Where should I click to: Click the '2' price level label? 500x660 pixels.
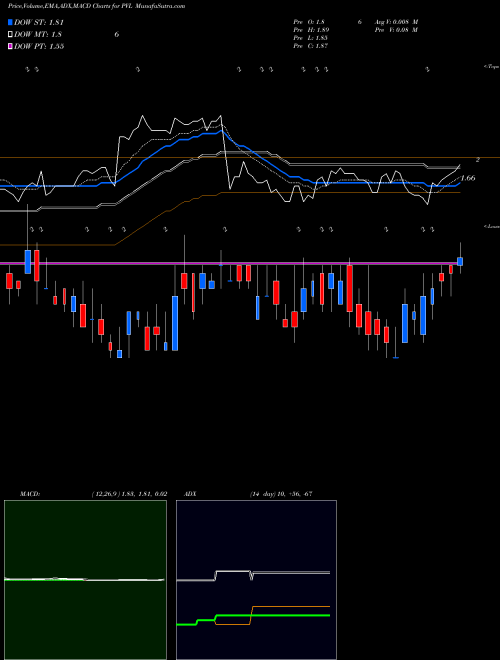478,160
